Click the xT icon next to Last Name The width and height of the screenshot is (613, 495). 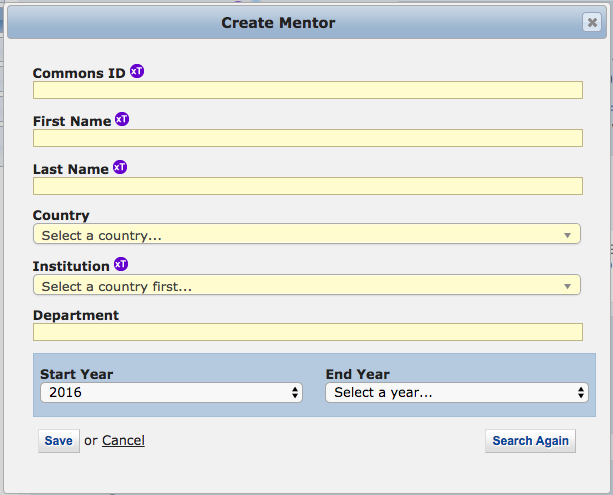tap(120, 168)
